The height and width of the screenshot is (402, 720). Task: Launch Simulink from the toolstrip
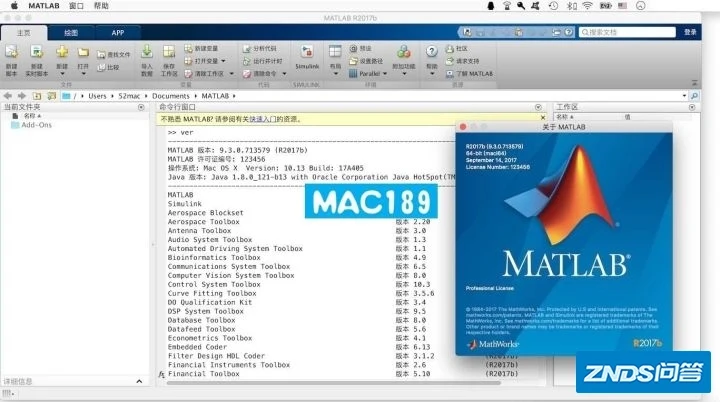click(x=307, y=57)
